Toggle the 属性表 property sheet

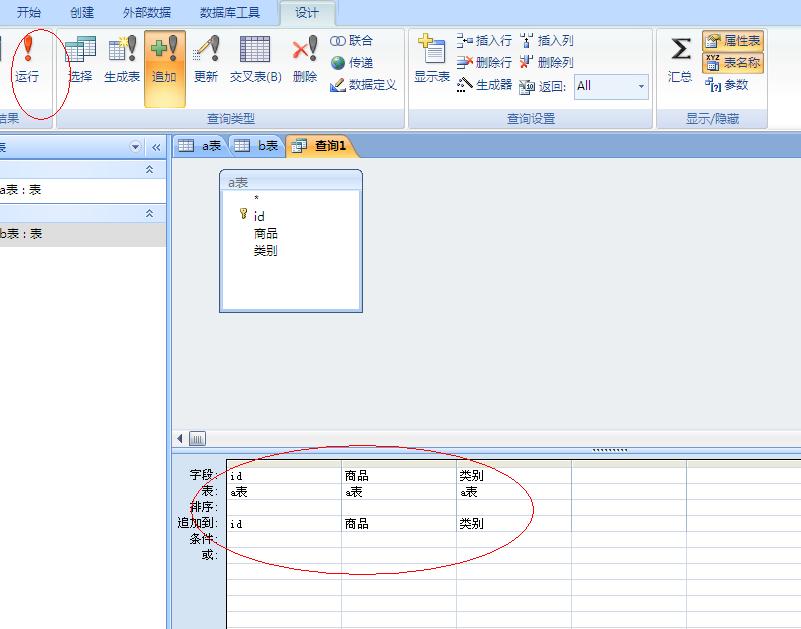coord(733,40)
